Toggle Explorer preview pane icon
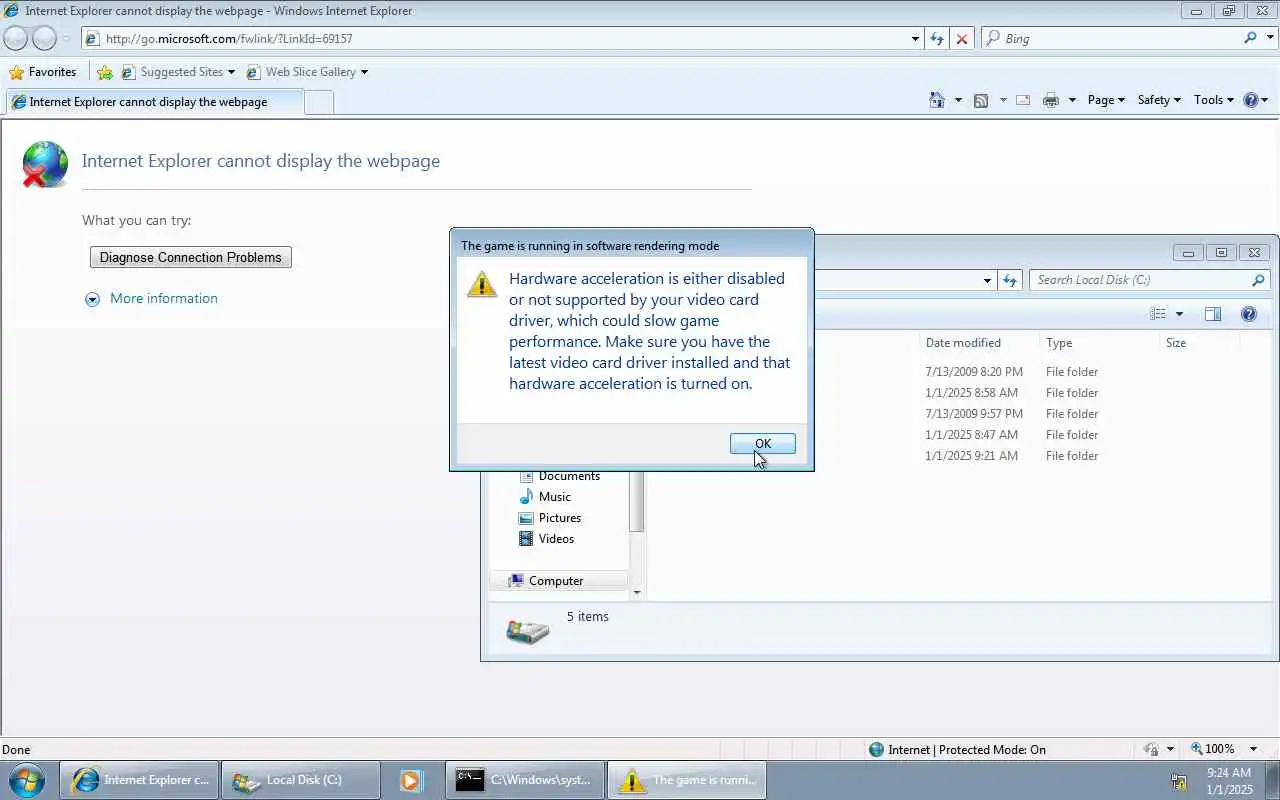Screen dimensions: 1280x800 (1213, 314)
